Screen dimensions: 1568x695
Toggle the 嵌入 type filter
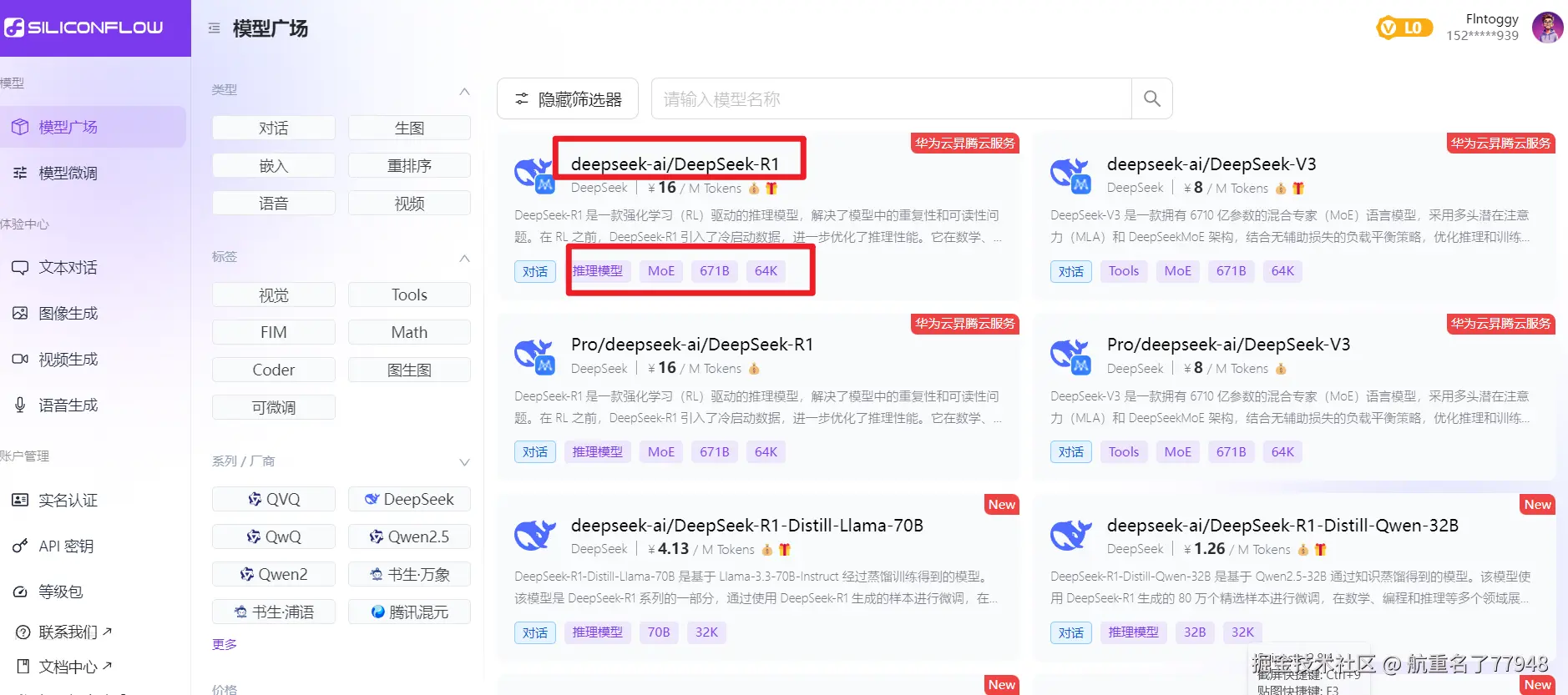(x=274, y=166)
